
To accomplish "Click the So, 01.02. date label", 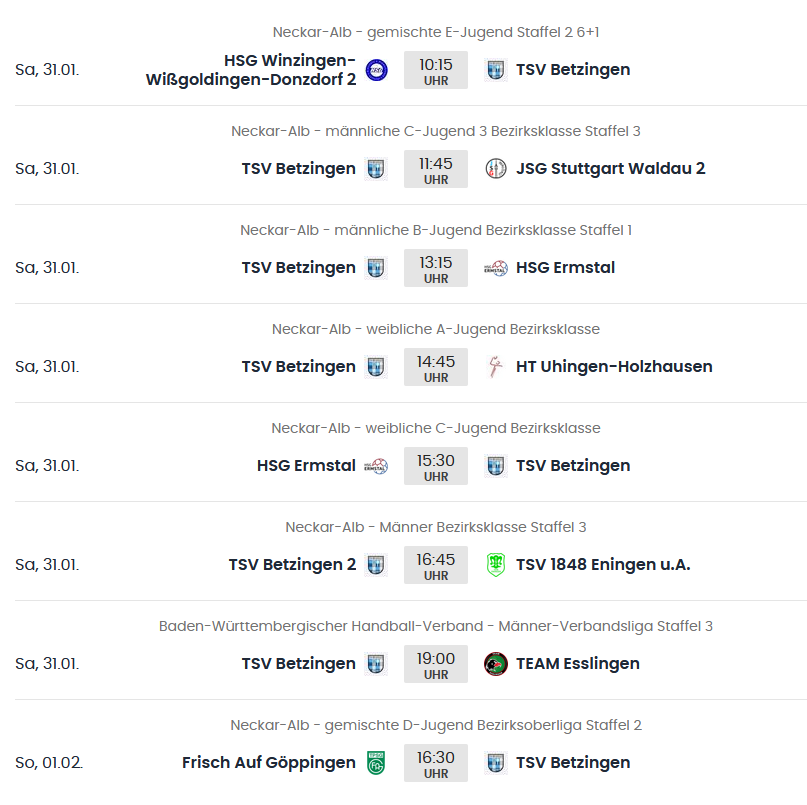I will (49, 763).
